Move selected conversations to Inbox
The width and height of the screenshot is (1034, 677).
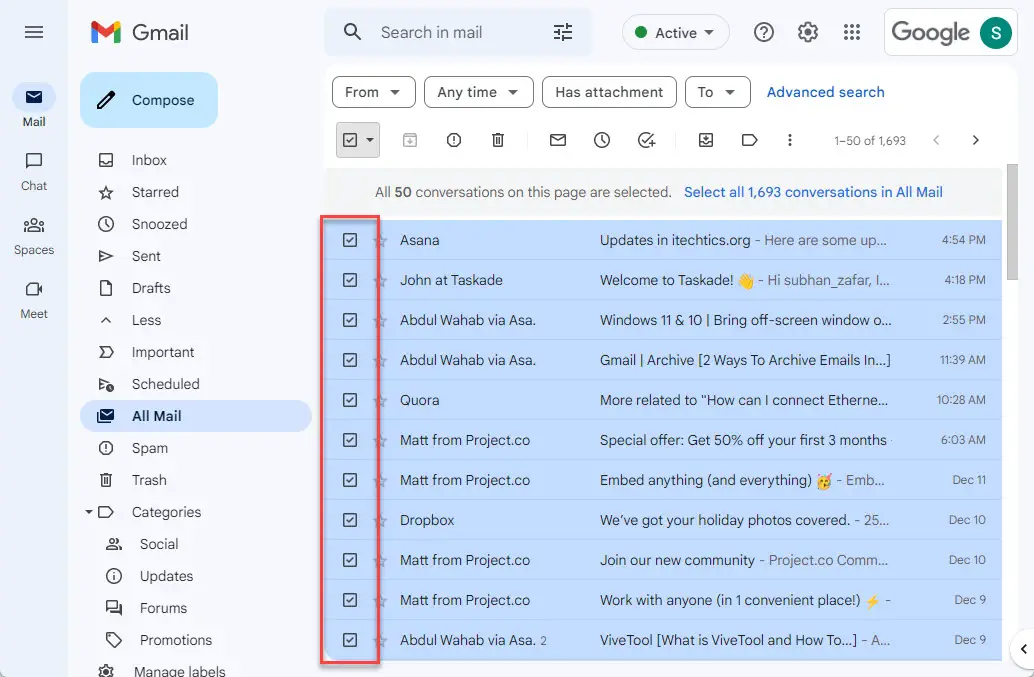tap(706, 140)
